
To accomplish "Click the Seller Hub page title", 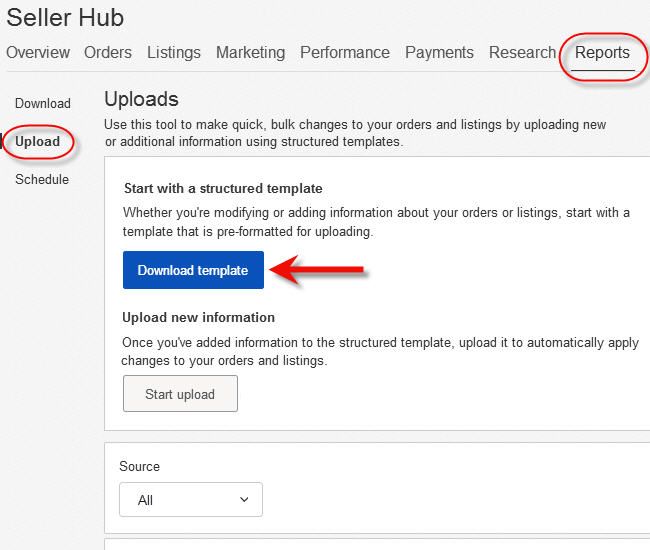I will click(x=65, y=18).
